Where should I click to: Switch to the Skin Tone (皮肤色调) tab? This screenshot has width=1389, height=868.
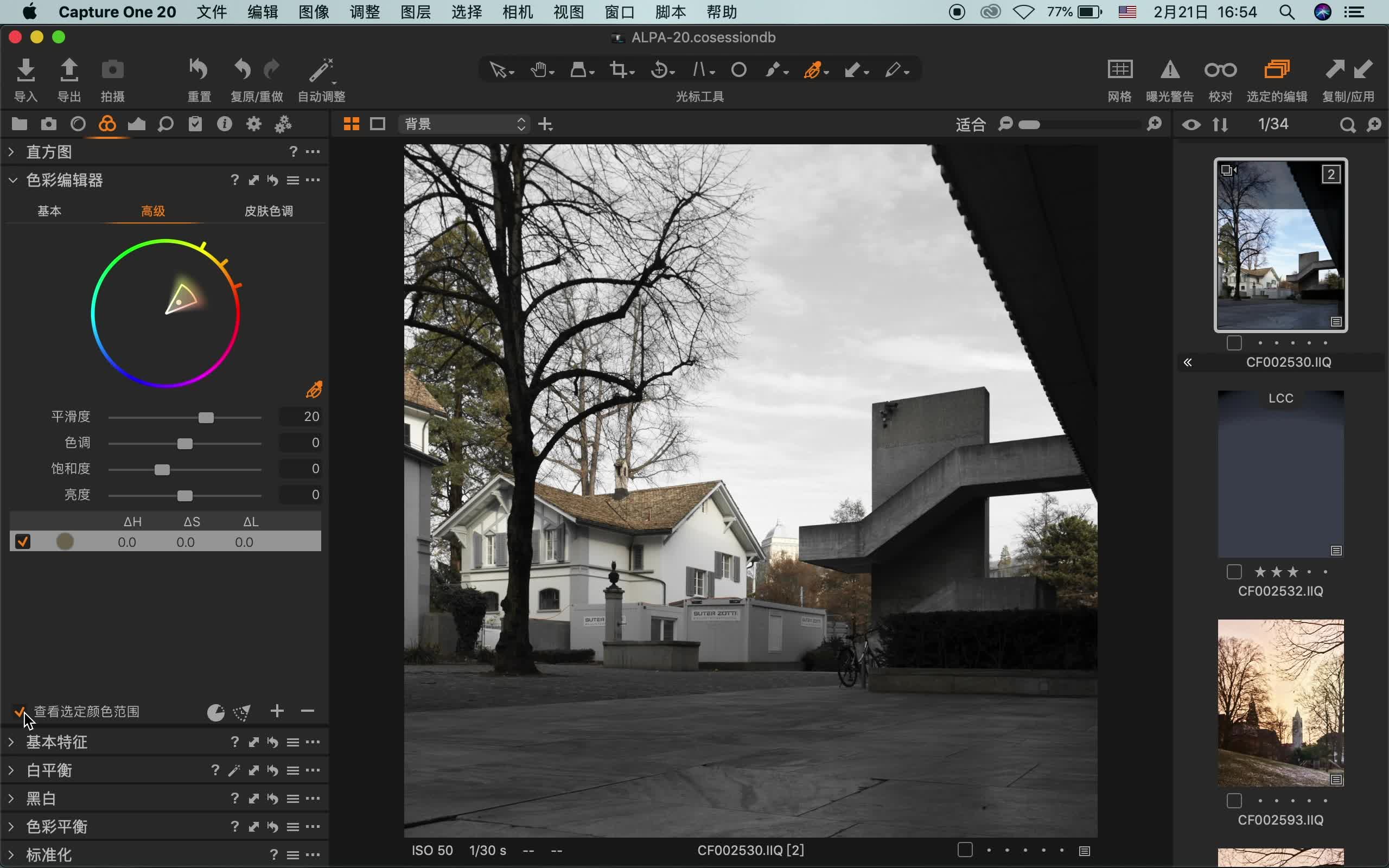click(x=269, y=211)
